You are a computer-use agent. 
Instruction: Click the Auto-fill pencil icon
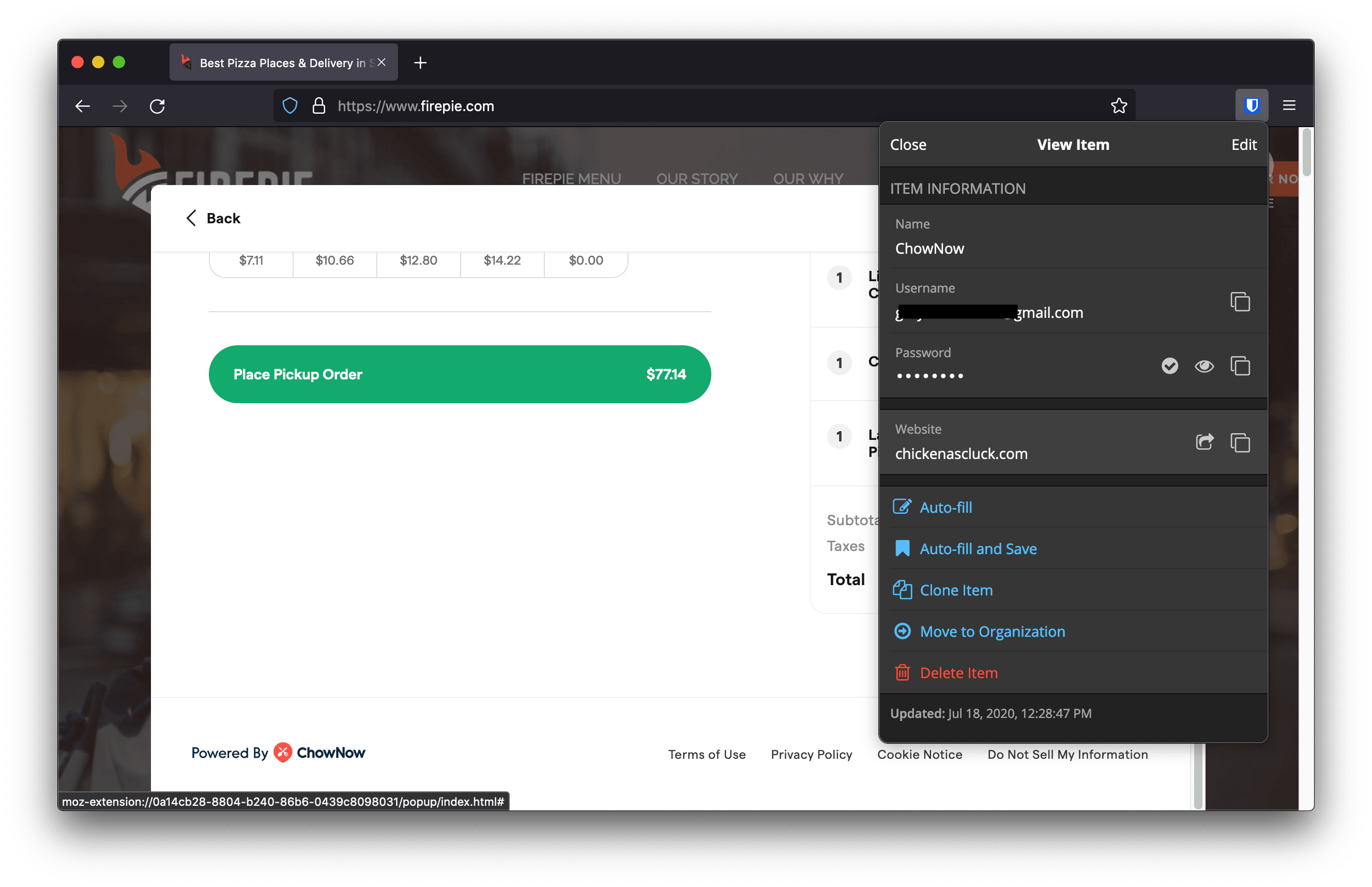[x=902, y=507]
